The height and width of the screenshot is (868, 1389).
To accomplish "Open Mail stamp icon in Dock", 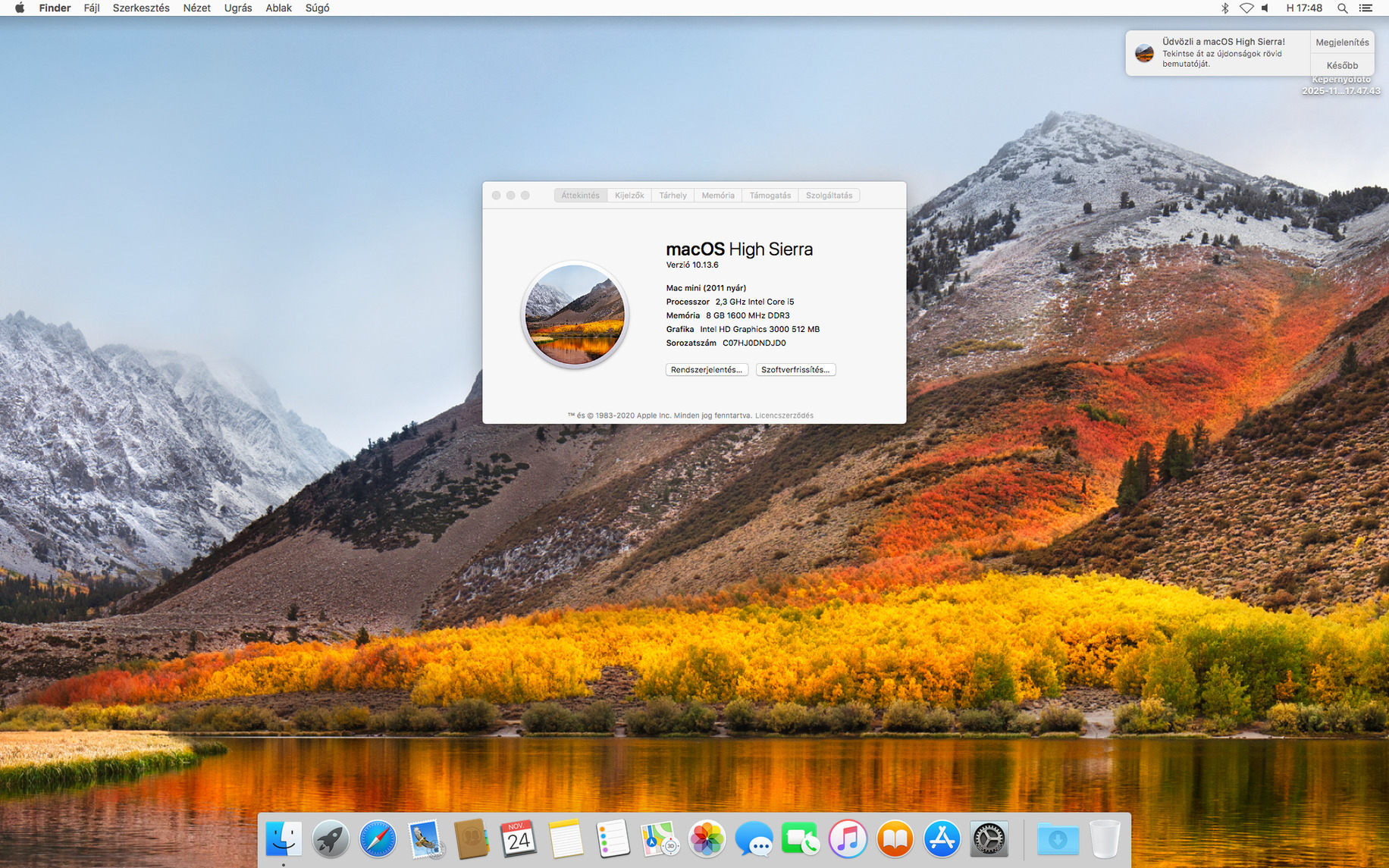I will (425, 839).
